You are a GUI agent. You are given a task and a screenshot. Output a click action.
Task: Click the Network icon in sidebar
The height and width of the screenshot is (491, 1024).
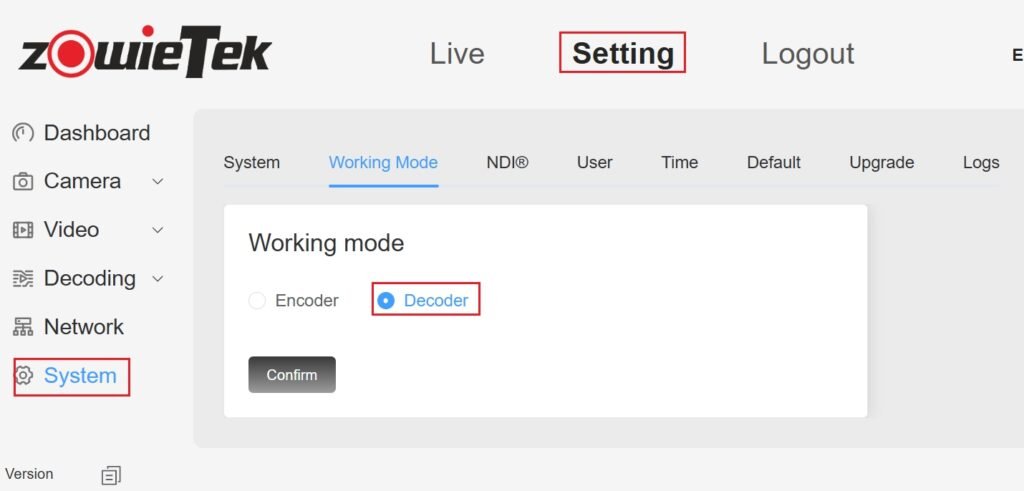[22, 327]
